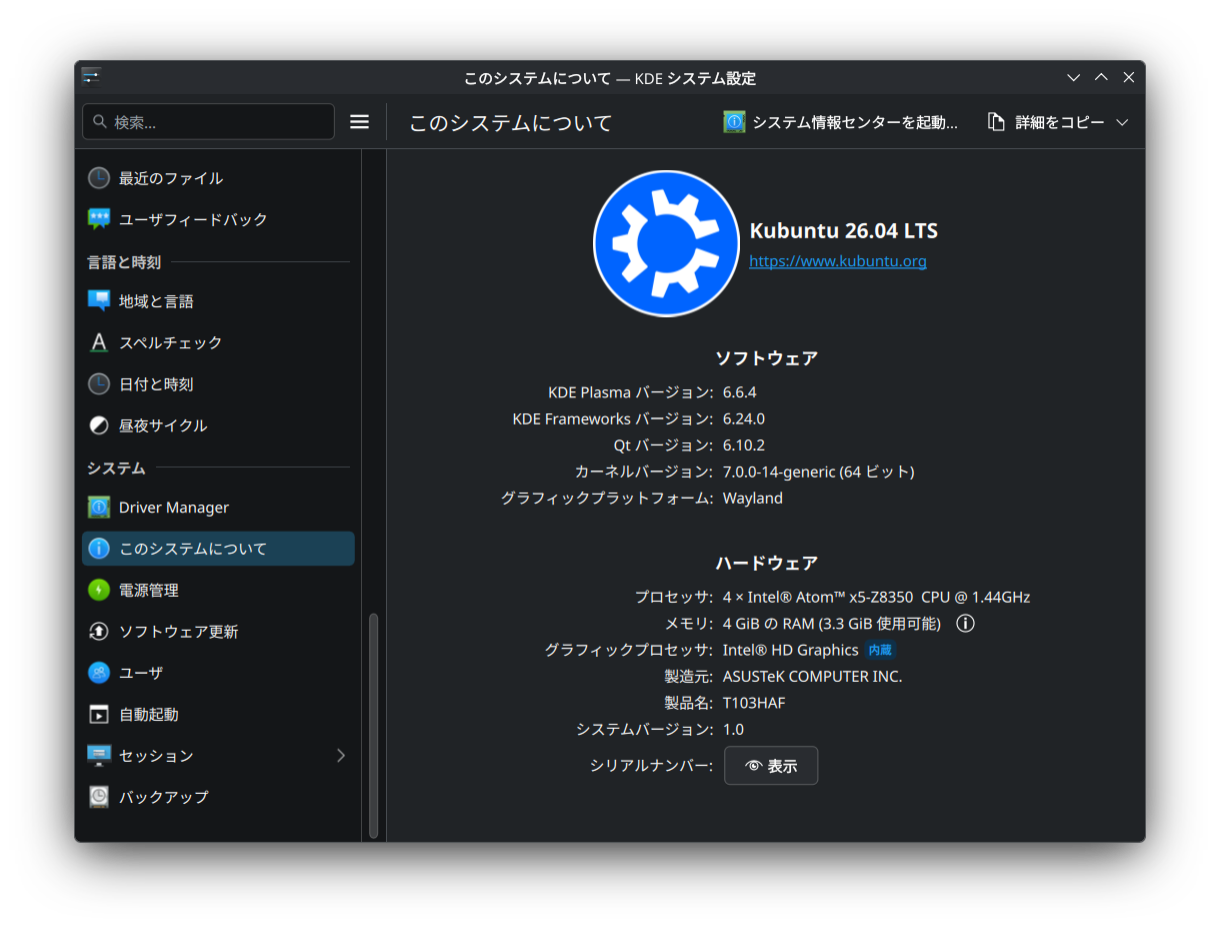
Task: Open 最近のファイル settings
Action: tap(218, 178)
